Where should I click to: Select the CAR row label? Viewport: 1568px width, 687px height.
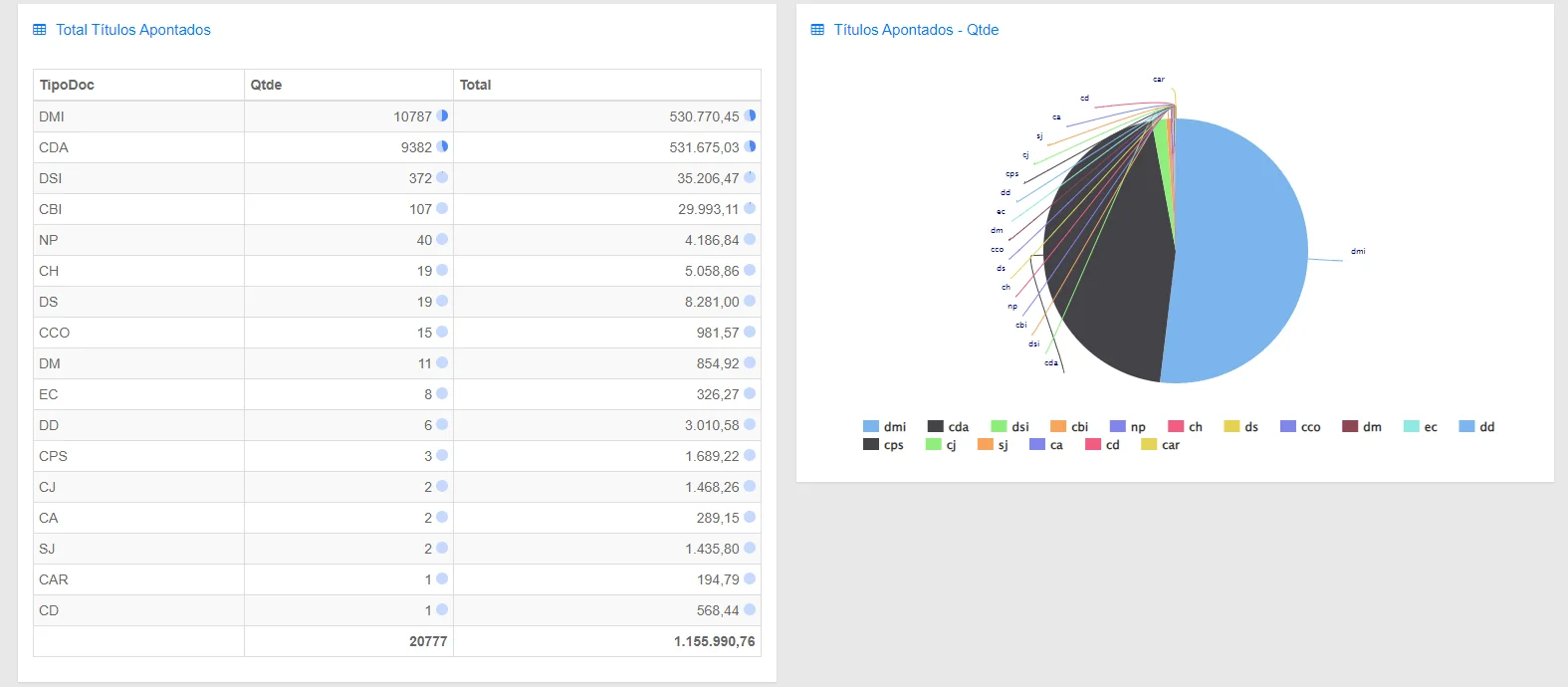click(54, 579)
